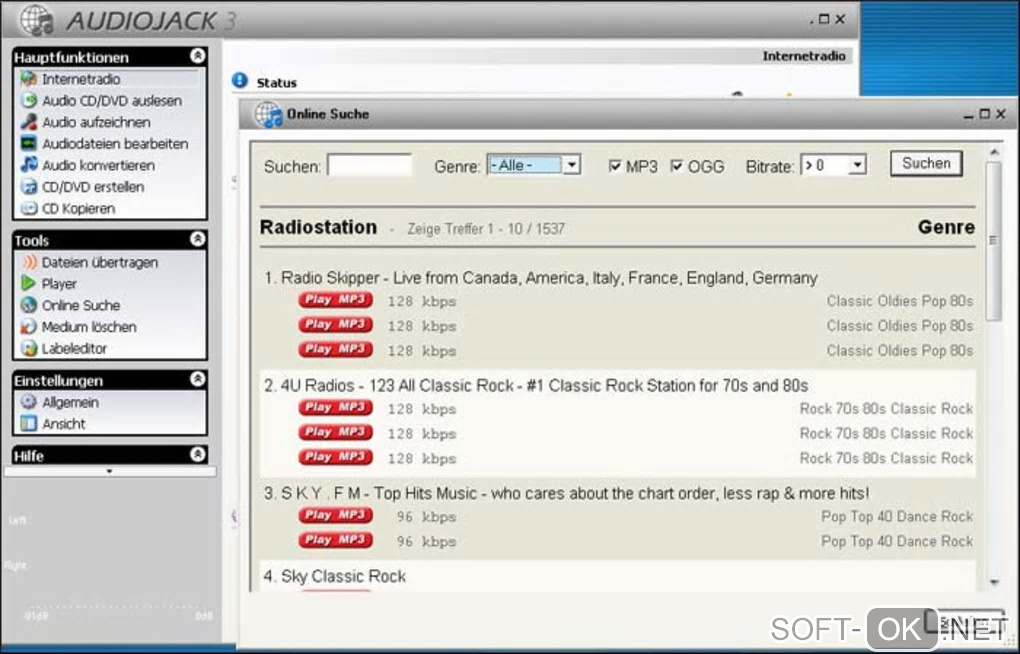
Task: Expand the Hilfe panel
Action: click(198, 454)
